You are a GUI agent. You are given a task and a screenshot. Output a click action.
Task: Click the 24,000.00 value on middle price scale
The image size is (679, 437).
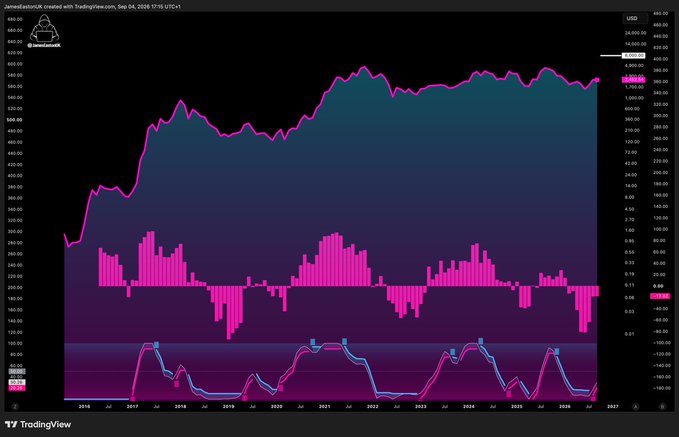pos(635,33)
